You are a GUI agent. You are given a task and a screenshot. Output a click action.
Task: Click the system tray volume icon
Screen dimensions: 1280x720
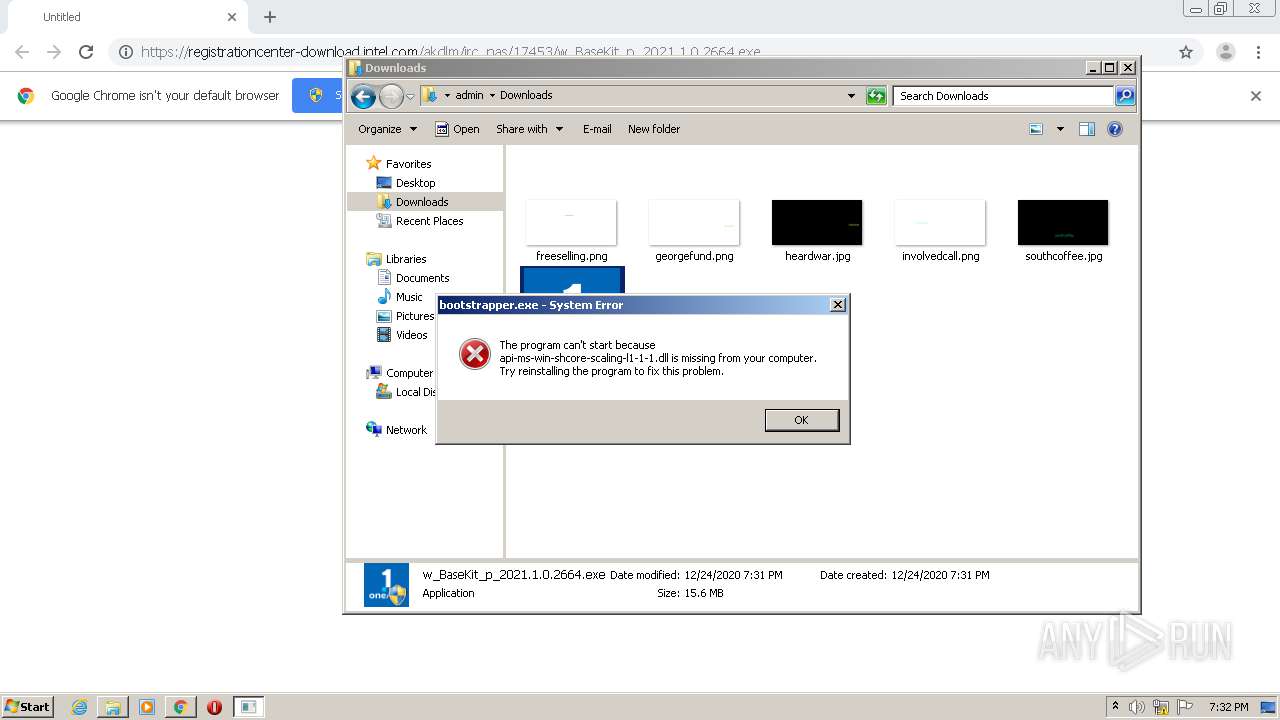1137,707
